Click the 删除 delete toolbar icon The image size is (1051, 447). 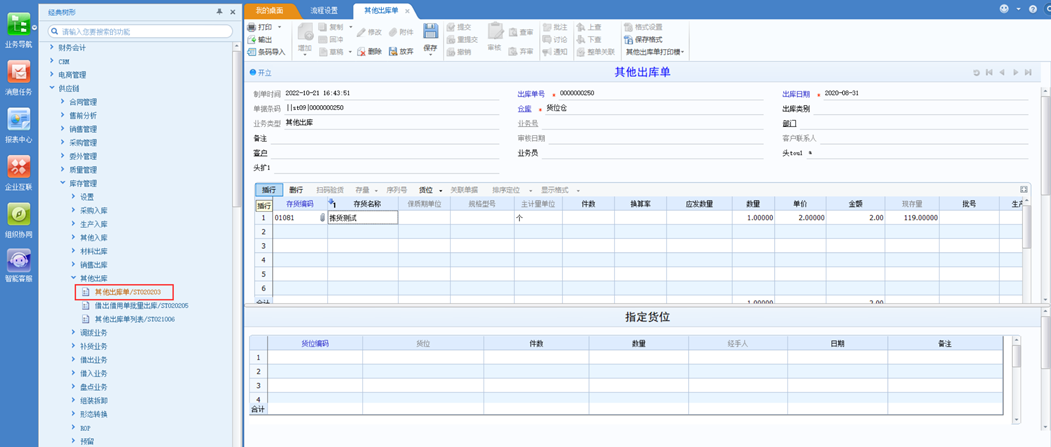(x=361, y=52)
